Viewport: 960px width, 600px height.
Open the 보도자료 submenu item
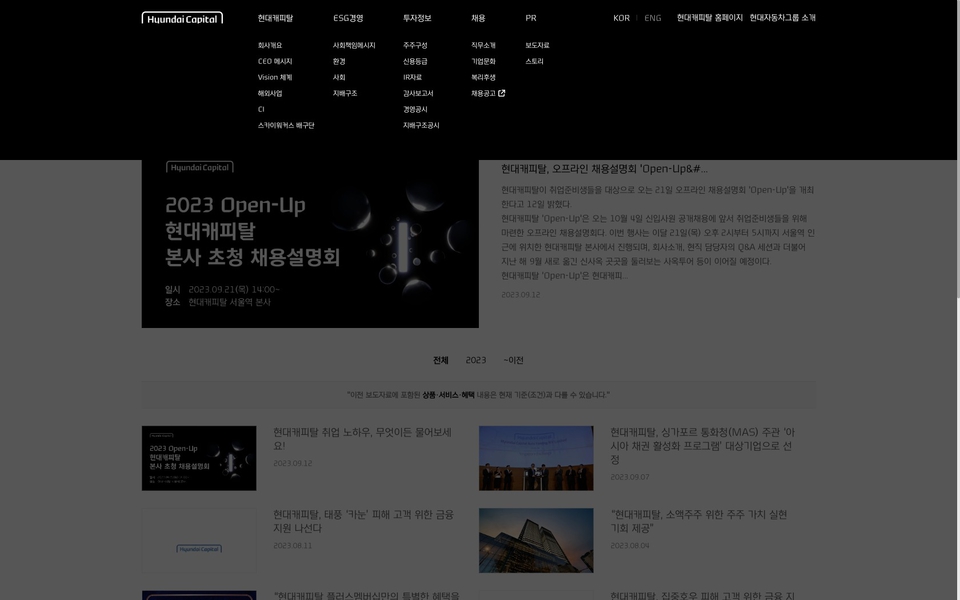[537, 45]
